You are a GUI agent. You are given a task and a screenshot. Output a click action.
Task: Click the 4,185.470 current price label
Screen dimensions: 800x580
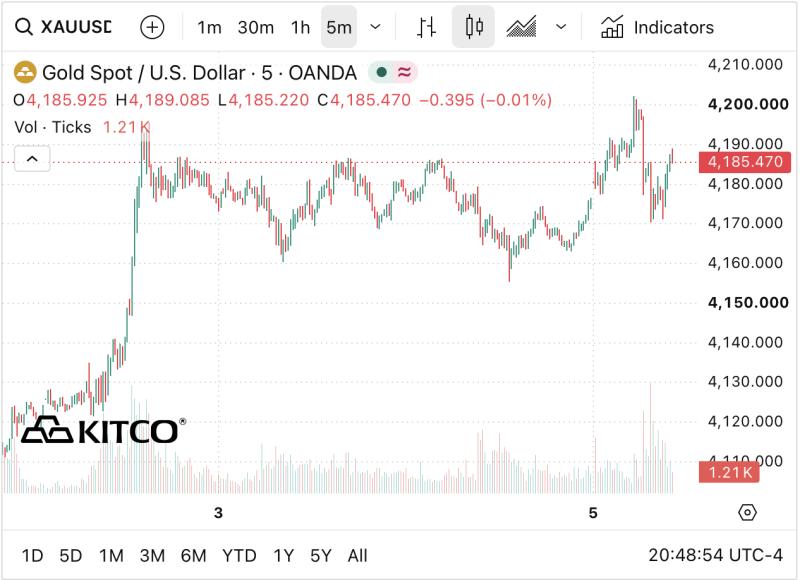(x=744, y=162)
